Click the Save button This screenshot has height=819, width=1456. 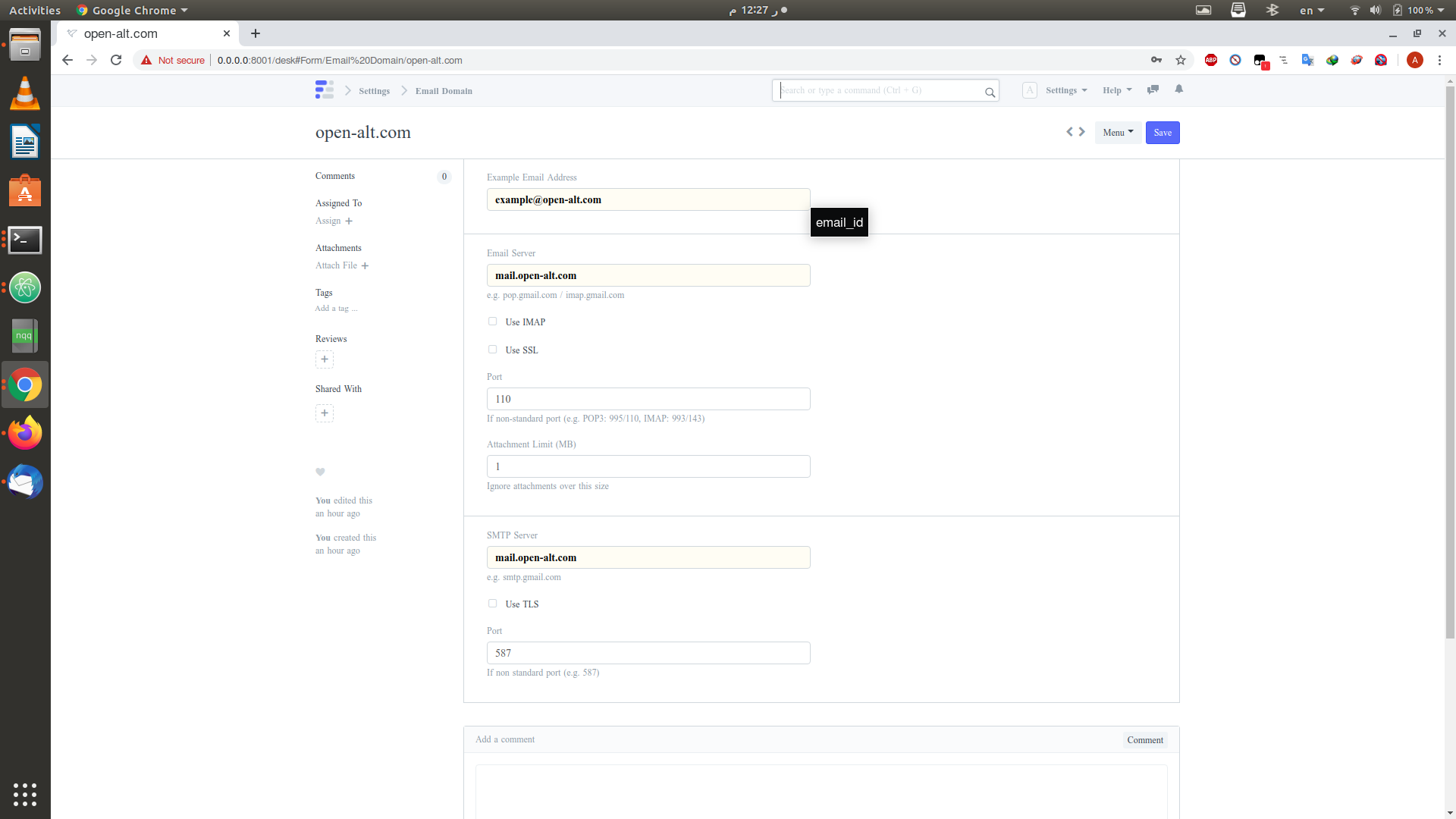[x=1162, y=132]
